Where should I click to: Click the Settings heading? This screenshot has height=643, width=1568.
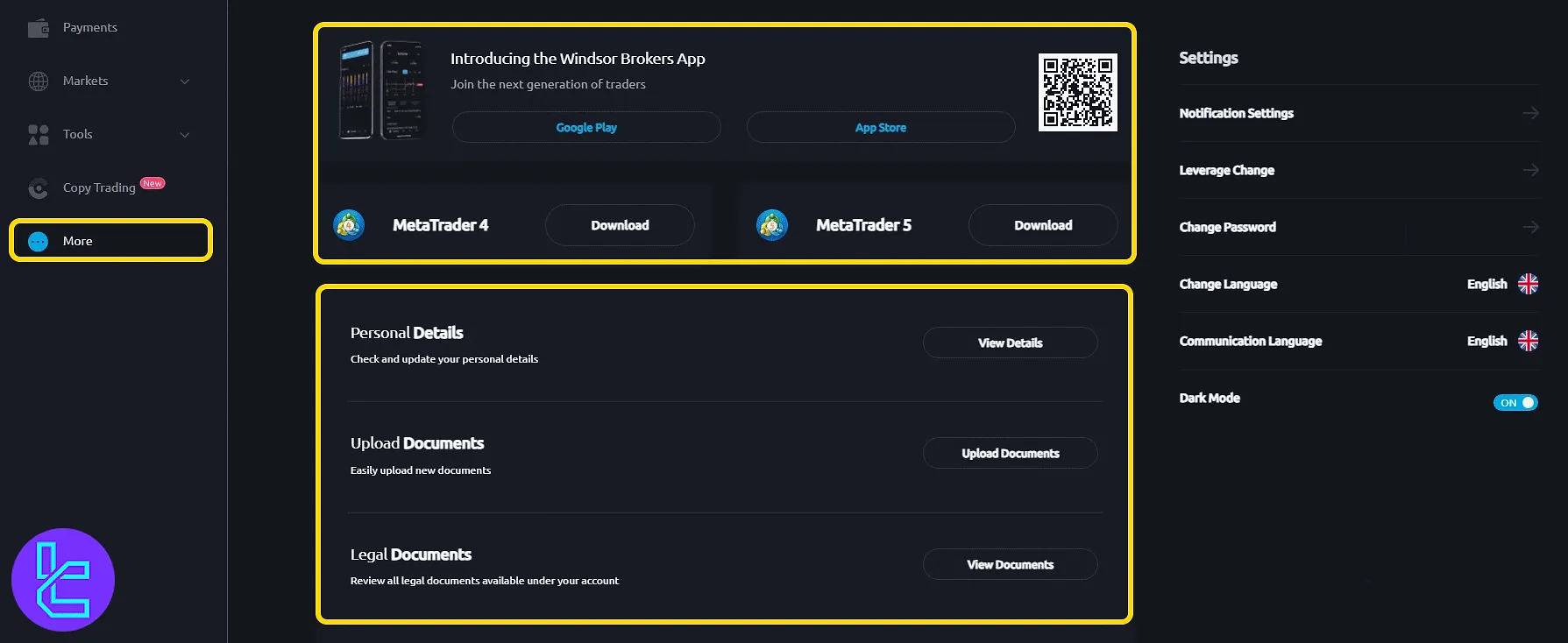(1209, 58)
